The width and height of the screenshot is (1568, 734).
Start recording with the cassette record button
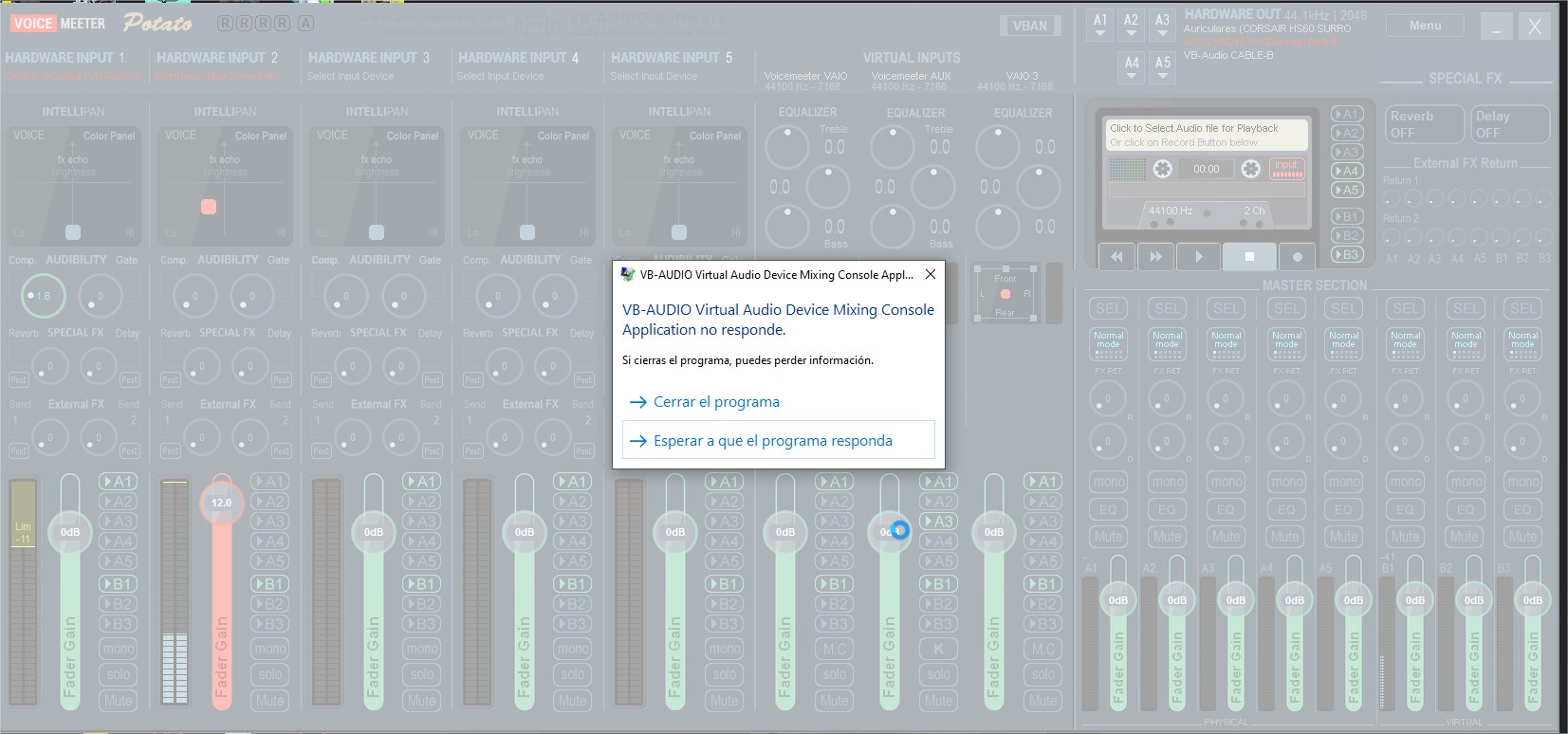1297,256
